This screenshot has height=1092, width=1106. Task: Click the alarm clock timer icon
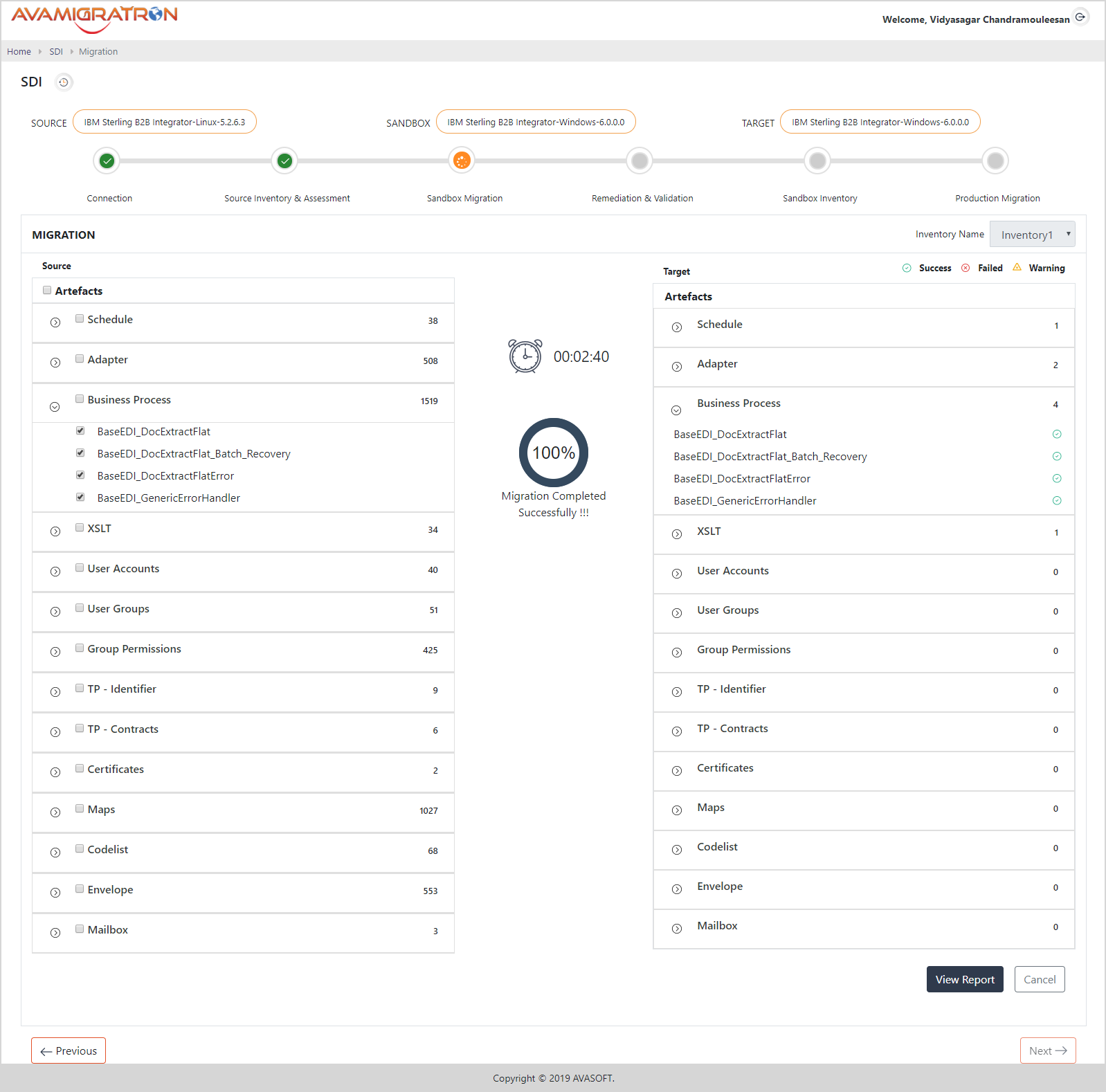[525, 356]
